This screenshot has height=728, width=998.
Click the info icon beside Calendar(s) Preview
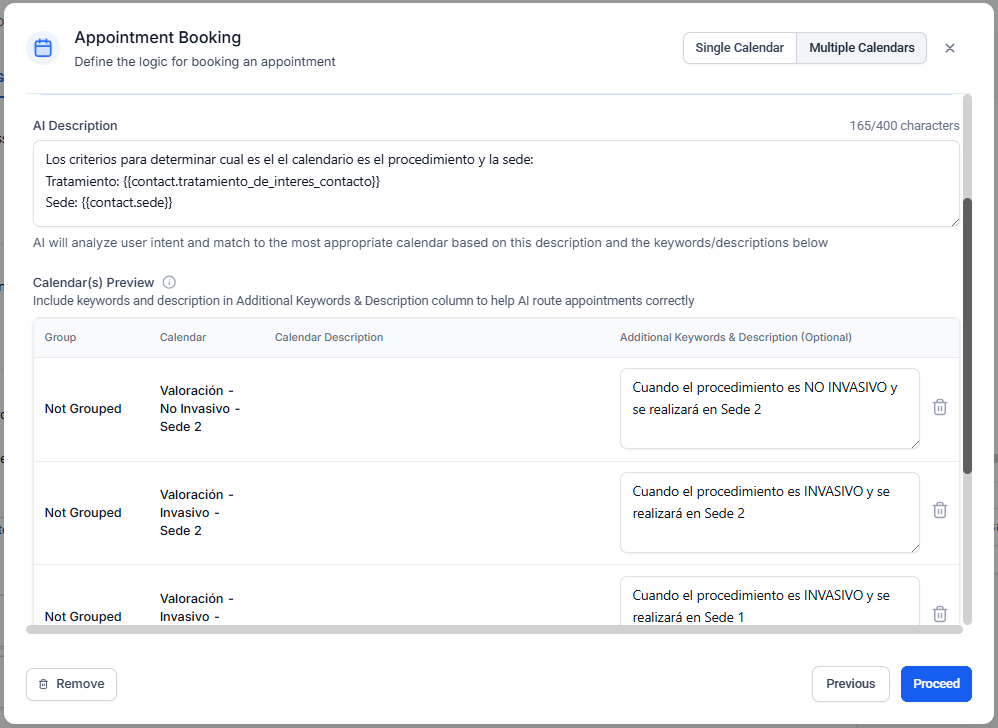click(x=169, y=282)
